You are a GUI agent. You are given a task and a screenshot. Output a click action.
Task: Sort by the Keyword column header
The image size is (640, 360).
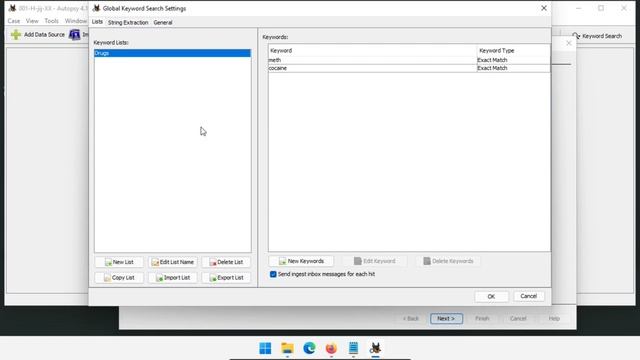click(x=372, y=51)
